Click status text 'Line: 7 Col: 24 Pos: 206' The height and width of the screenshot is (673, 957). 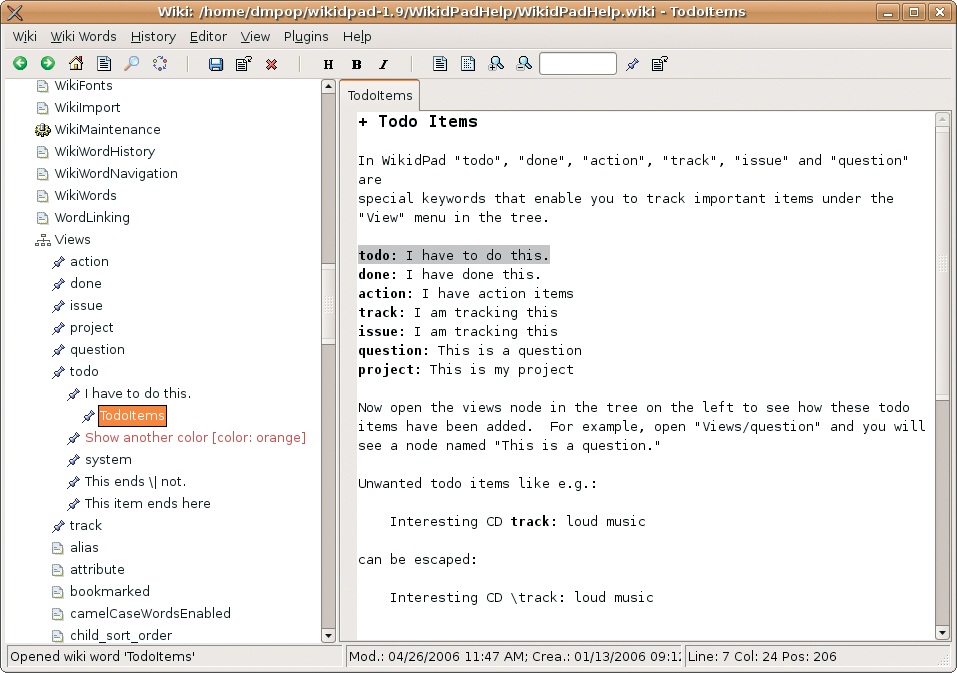coord(762,657)
